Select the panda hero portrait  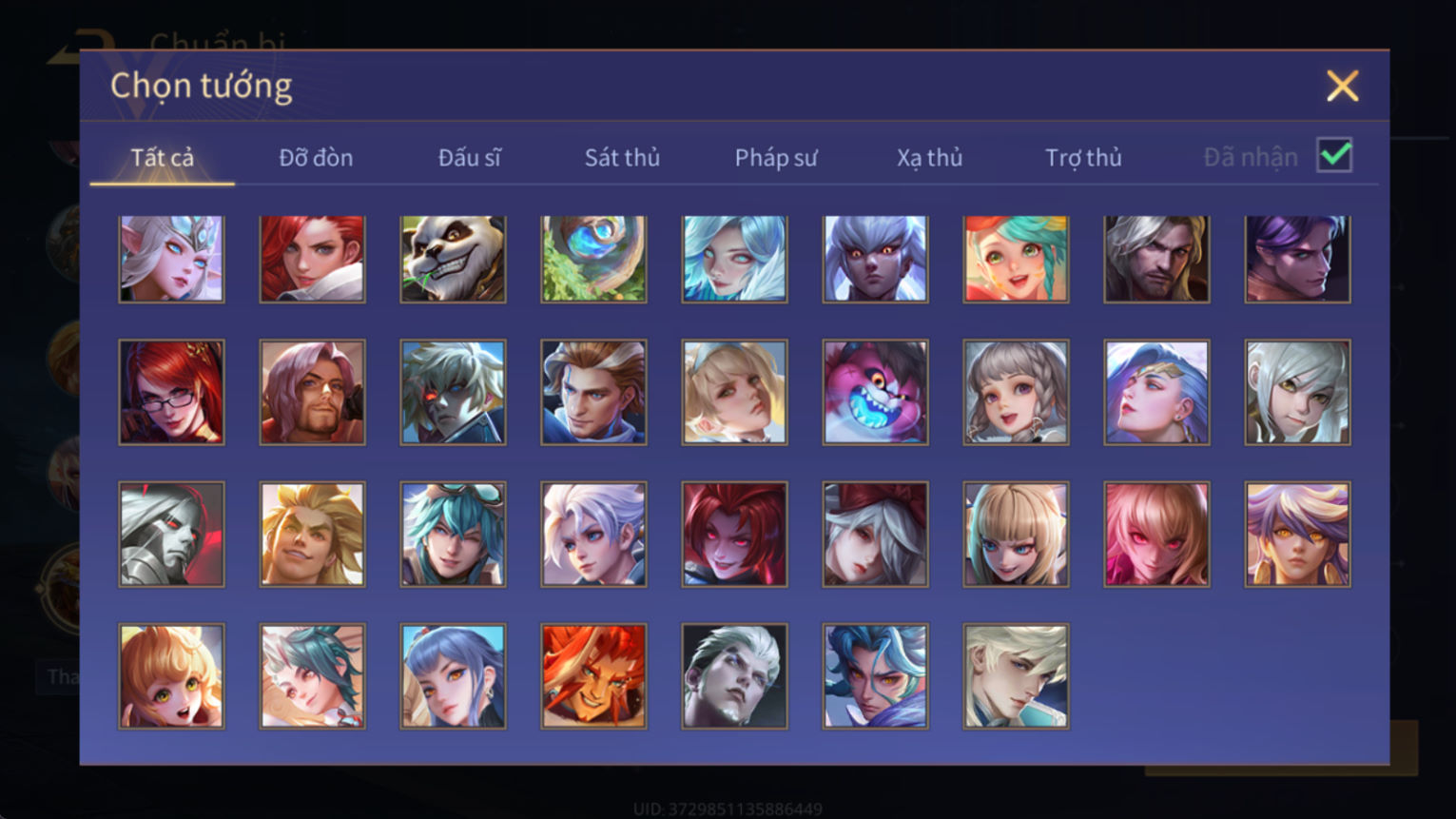click(453, 259)
